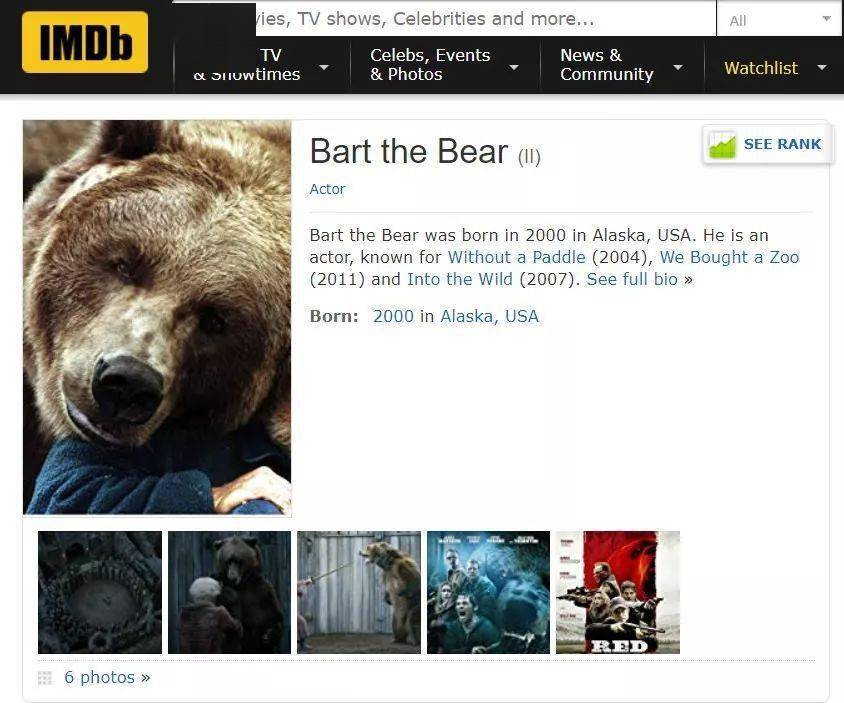Open the All search category dropdown
This screenshot has width=844, height=703.
[x=779, y=19]
